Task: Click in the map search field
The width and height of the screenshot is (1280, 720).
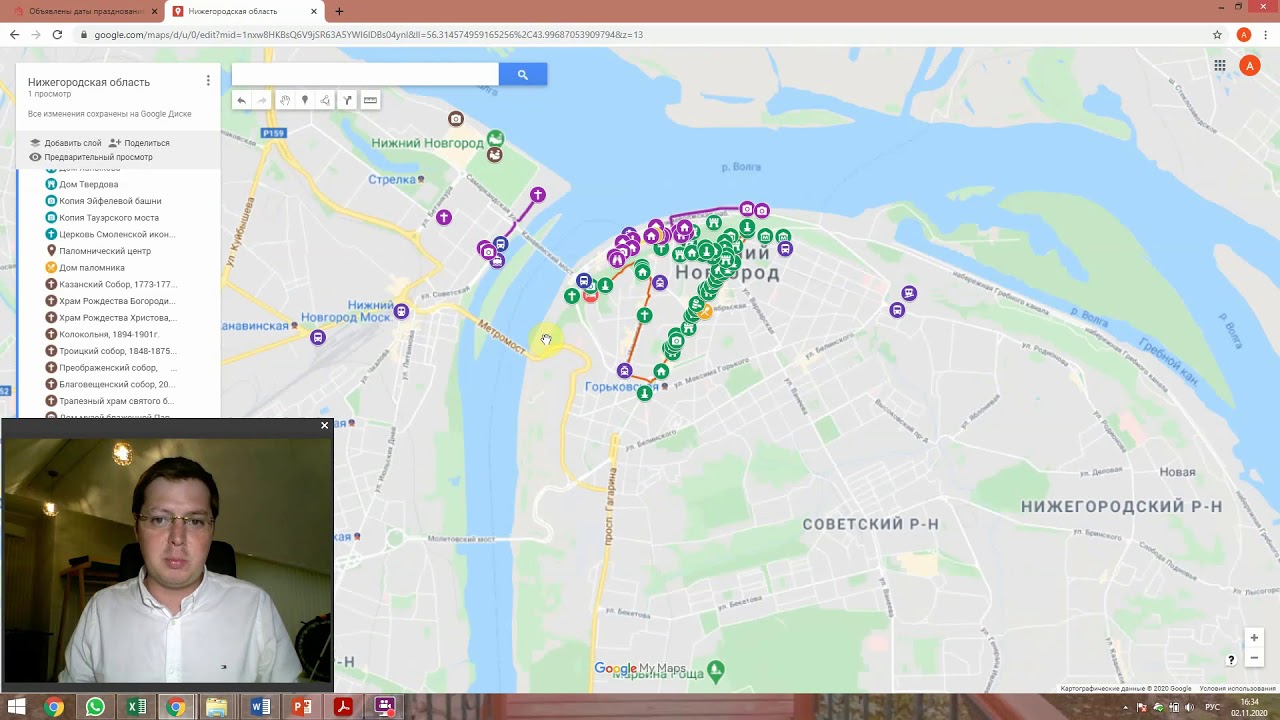Action: [x=365, y=74]
